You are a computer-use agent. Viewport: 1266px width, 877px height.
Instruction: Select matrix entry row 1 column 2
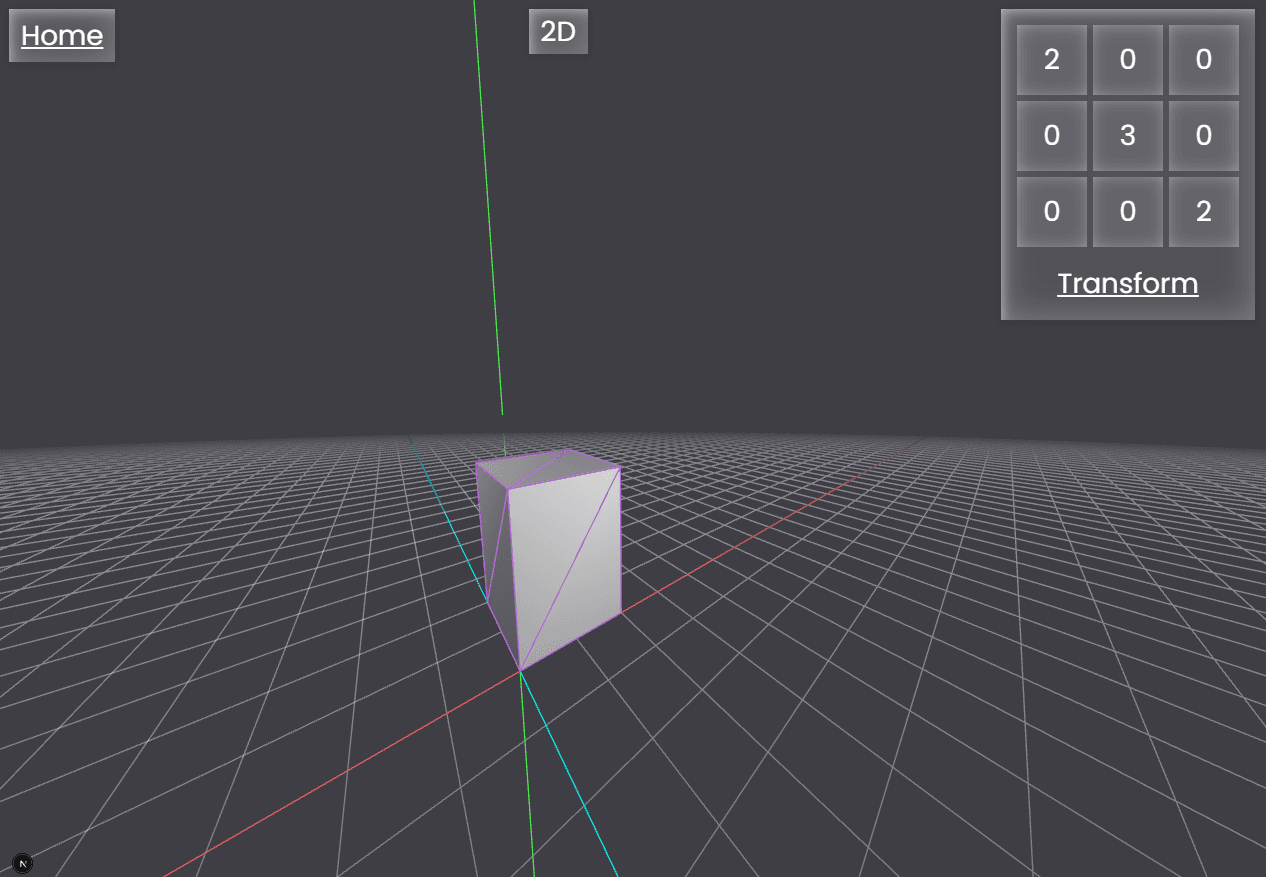point(1127,60)
